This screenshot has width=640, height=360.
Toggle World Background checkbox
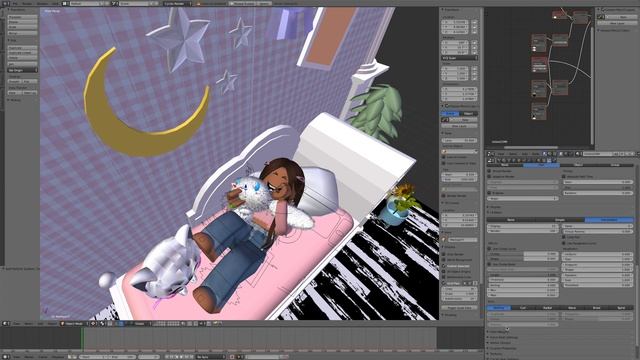[444, 260]
